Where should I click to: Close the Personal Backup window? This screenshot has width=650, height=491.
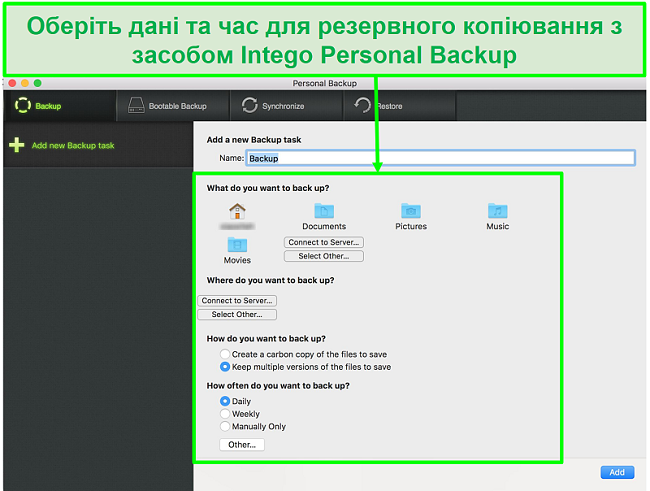click(12, 83)
